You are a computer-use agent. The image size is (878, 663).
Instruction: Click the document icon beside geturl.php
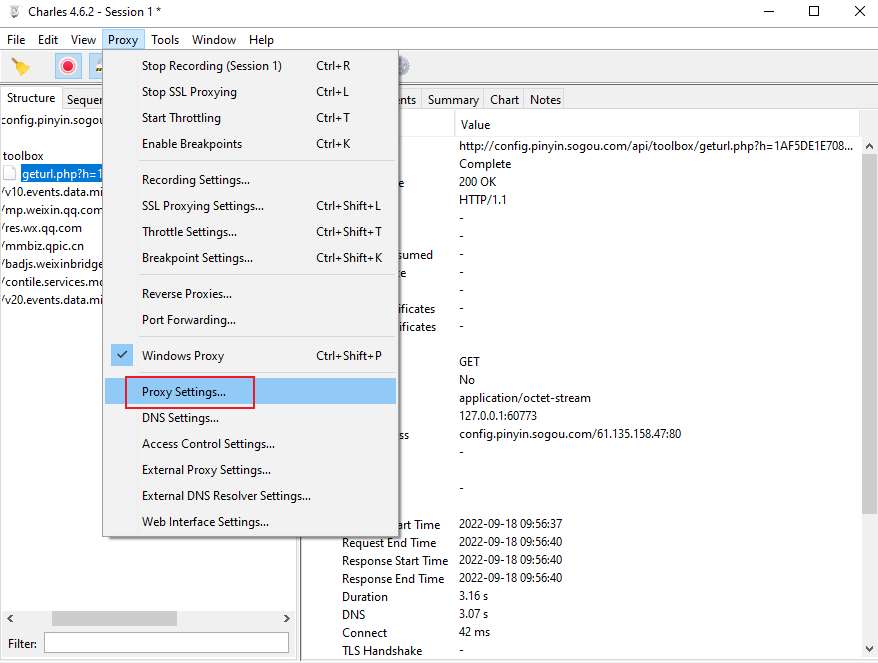tap(10, 174)
